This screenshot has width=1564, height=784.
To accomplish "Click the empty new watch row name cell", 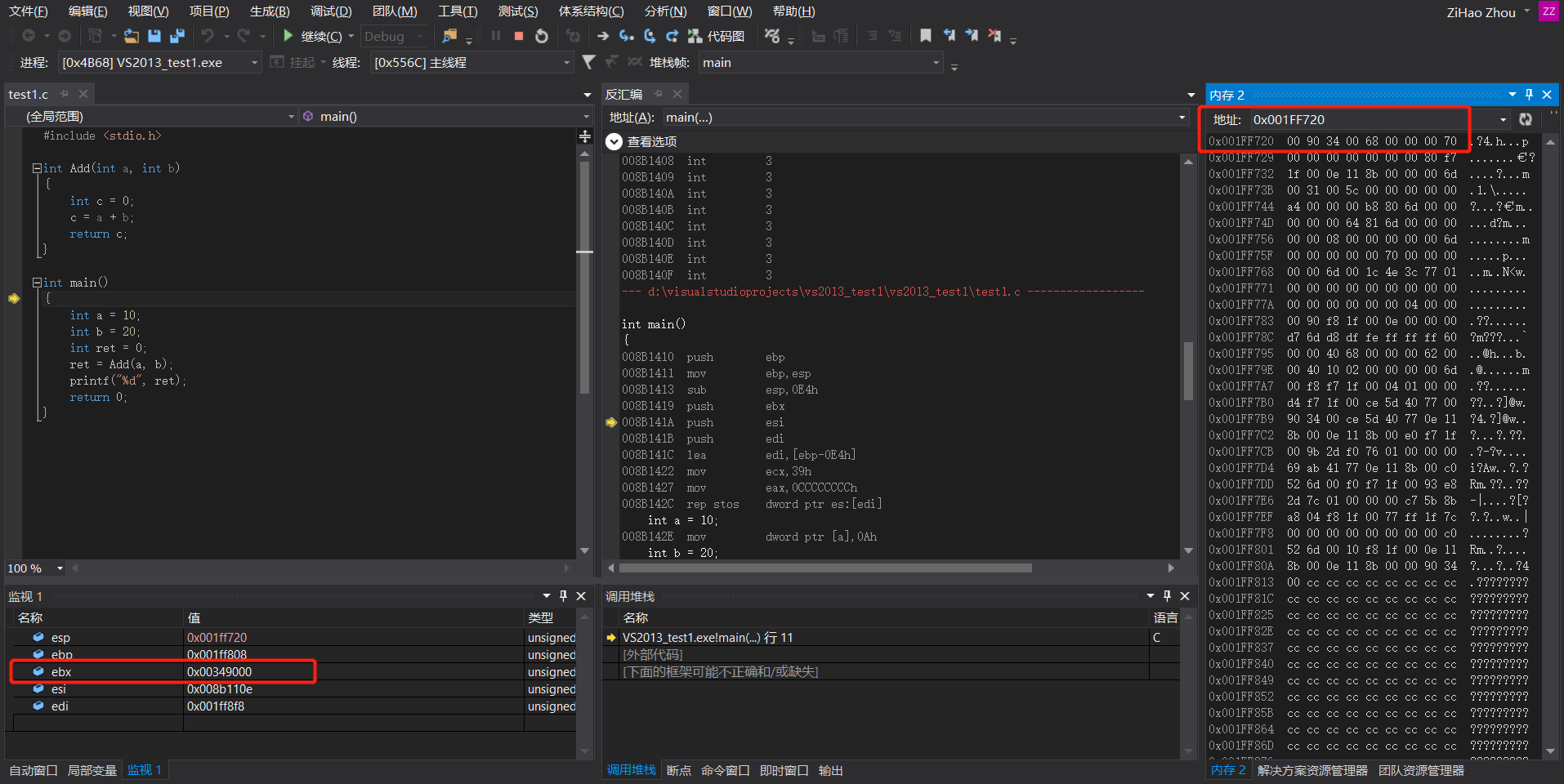I will [98, 723].
